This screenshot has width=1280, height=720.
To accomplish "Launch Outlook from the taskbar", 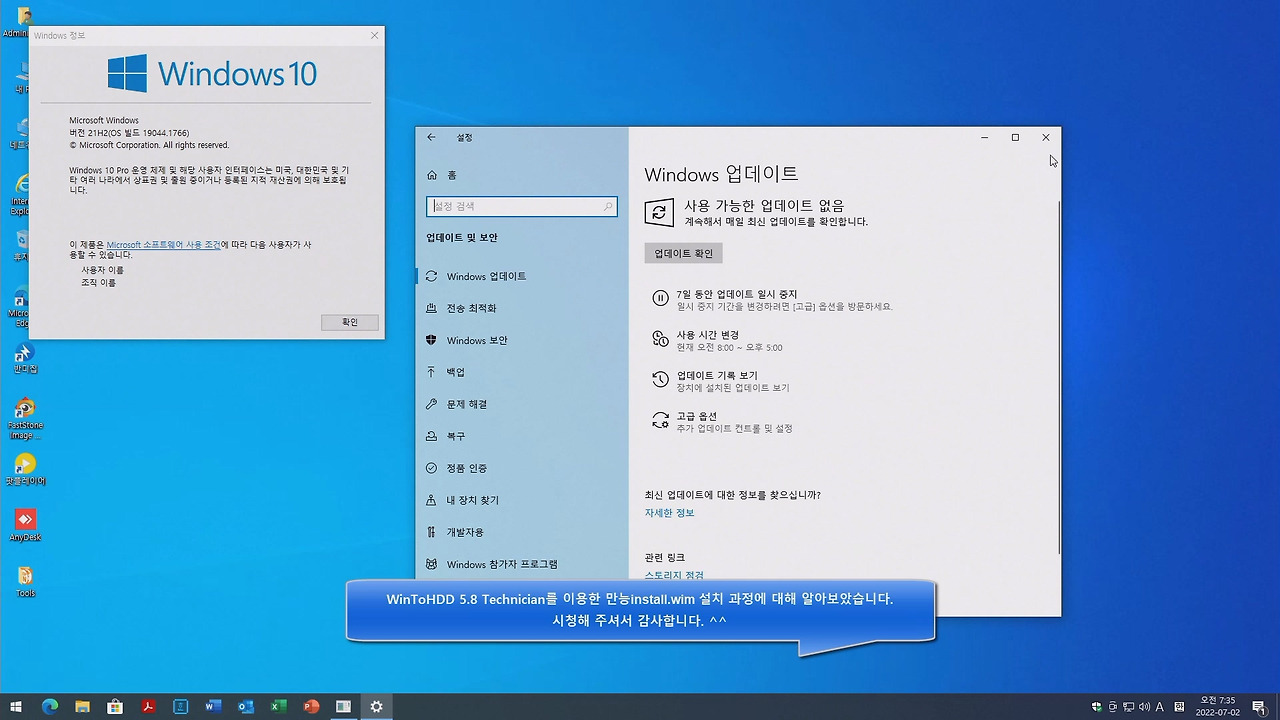I will pyautogui.click(x=246, y=706).
